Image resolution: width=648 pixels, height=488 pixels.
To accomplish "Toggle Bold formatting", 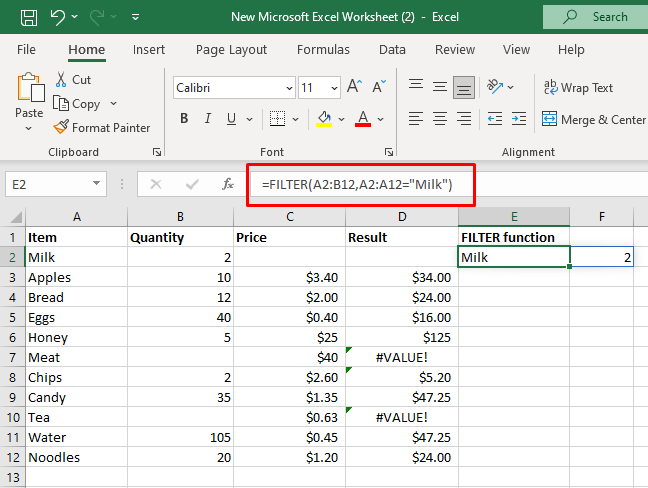I will point(184,119).
